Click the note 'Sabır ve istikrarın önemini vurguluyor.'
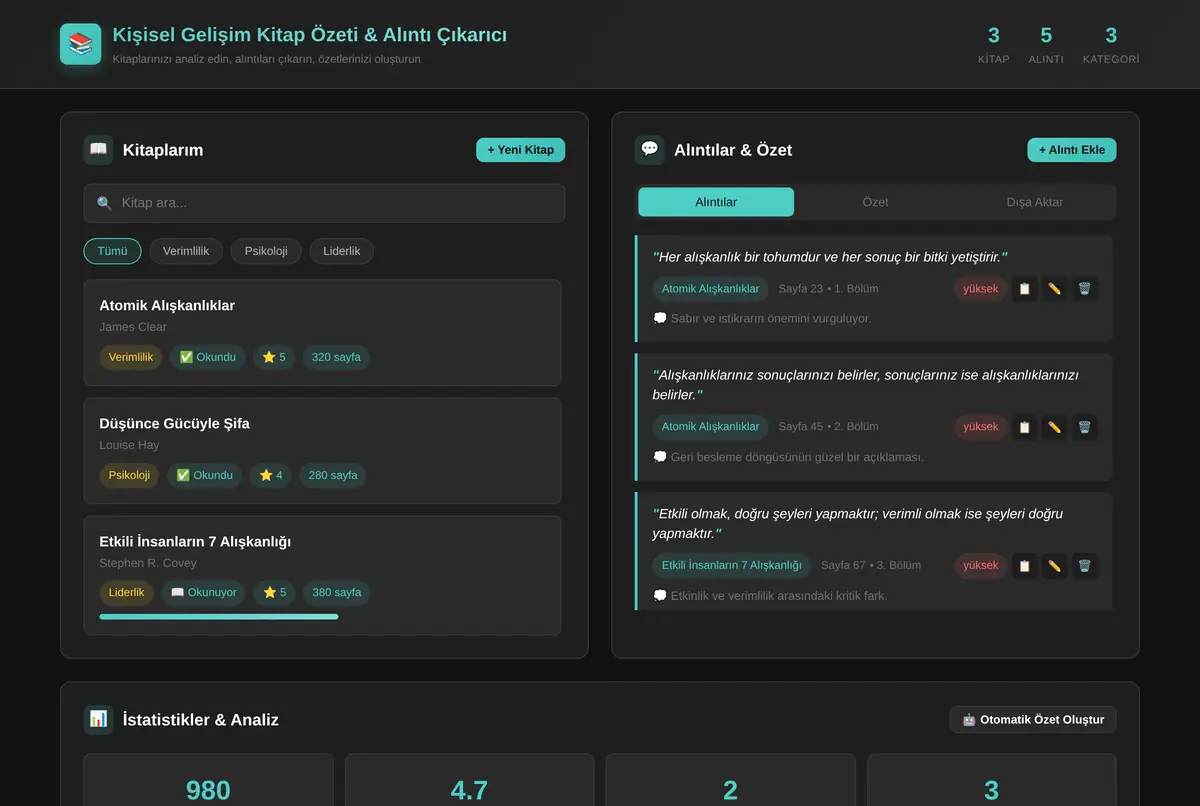Image resolution: width=1200 pixels, height=806 pixels. click(x=762, y=319)
